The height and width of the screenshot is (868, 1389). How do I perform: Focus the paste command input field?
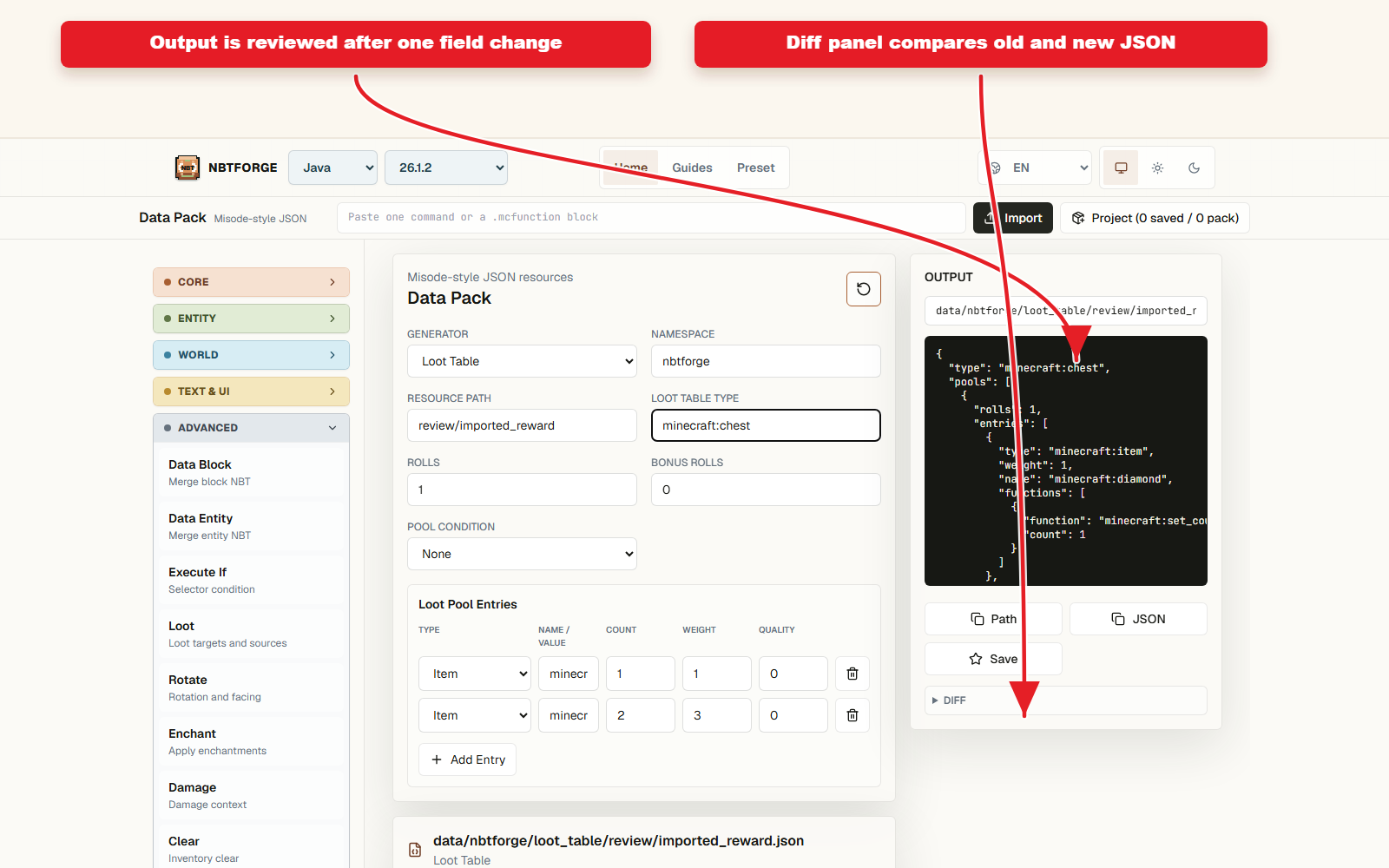pyautogui.click(x=651, y=218)
